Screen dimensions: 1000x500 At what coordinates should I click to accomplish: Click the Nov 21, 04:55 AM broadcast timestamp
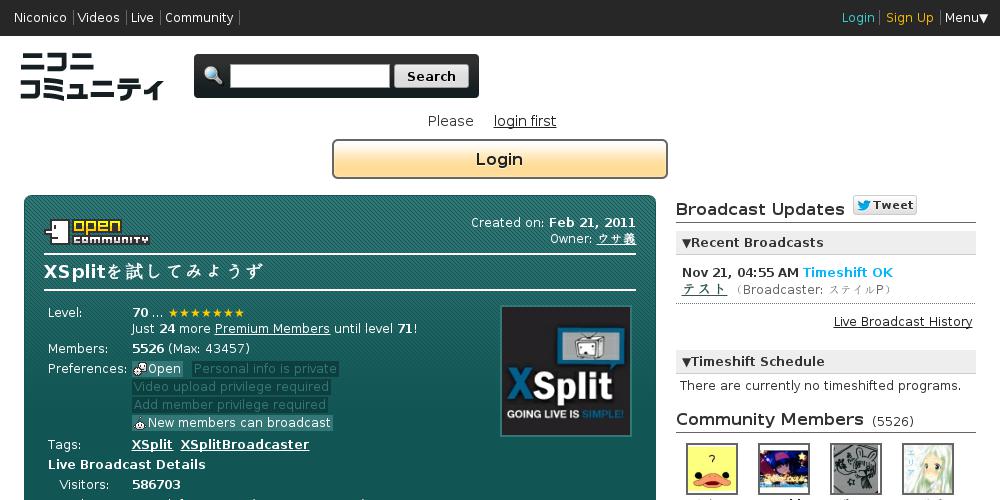coord(740,272)
